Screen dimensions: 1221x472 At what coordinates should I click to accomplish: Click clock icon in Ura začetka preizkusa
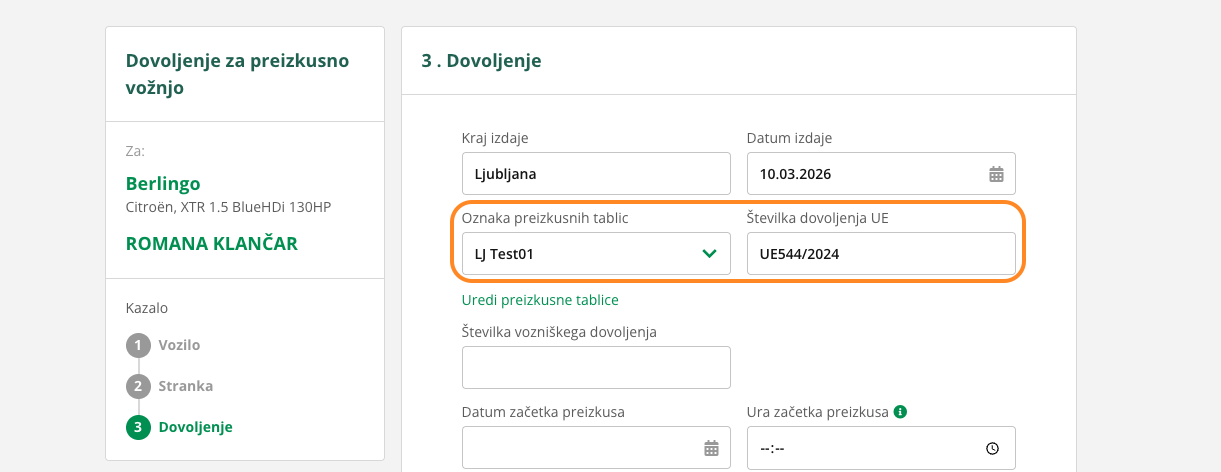tap(992, 448)
